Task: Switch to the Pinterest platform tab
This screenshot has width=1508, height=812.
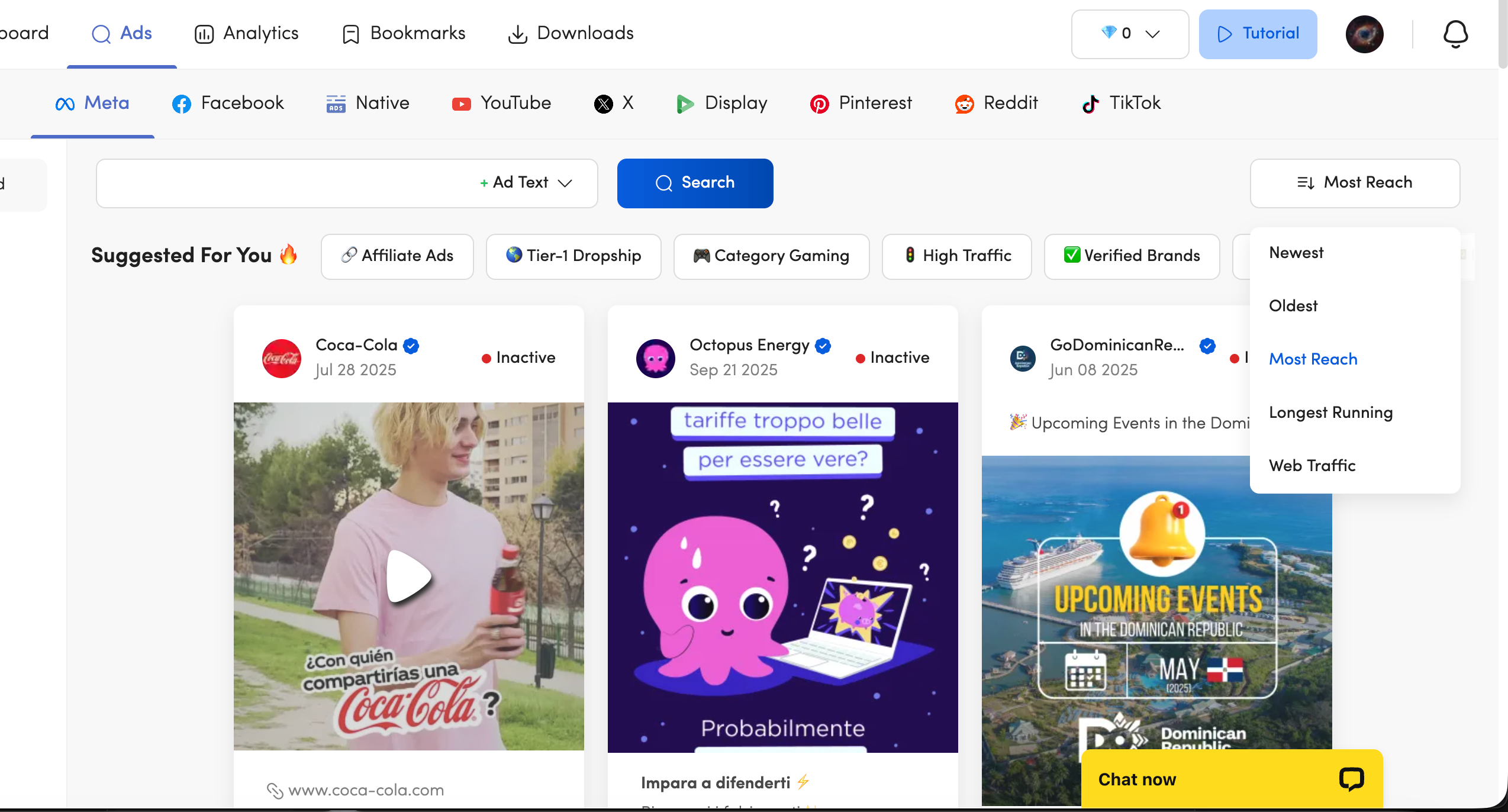Action: (861, 103)
